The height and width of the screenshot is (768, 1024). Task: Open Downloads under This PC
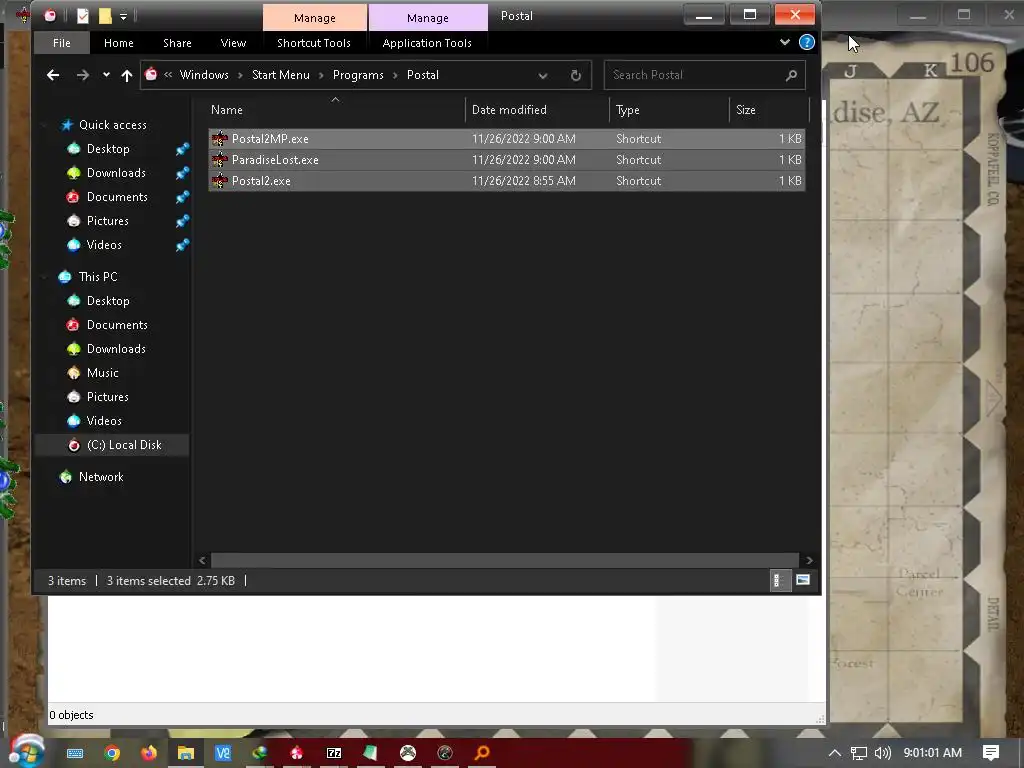click(x=116, y=349)
